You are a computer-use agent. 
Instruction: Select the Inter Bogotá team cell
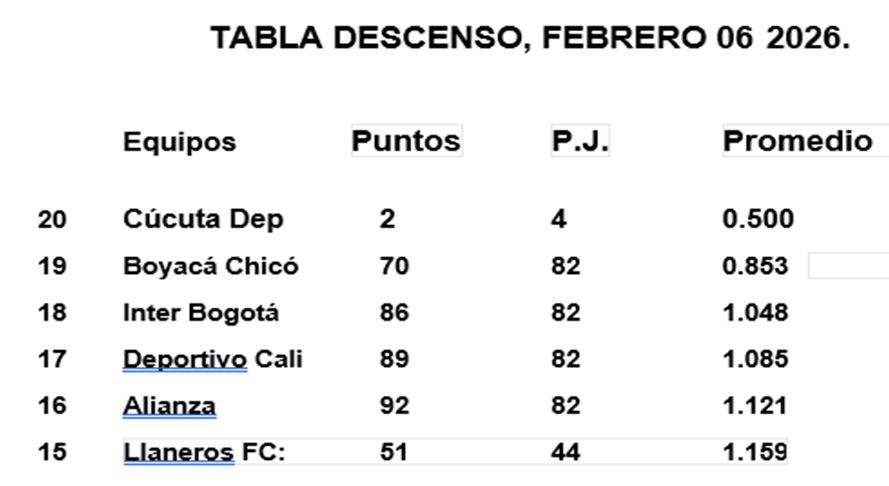click(201, 312)
